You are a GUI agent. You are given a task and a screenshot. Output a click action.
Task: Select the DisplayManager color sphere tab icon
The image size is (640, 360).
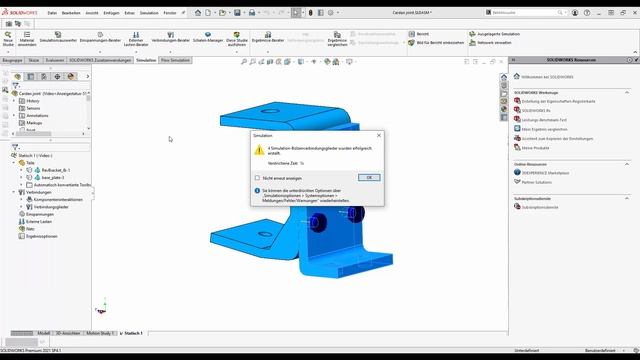(71, 76)
